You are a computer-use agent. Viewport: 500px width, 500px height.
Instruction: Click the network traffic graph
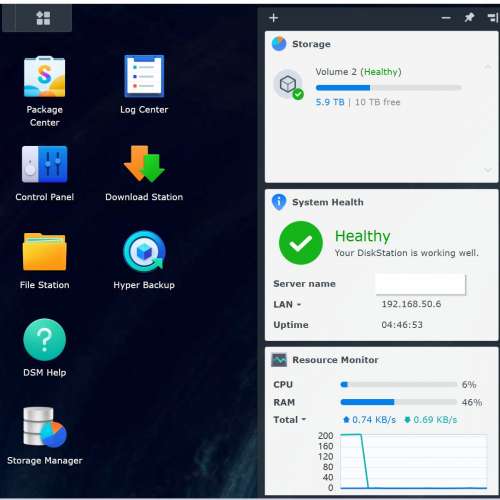(413, 461)
